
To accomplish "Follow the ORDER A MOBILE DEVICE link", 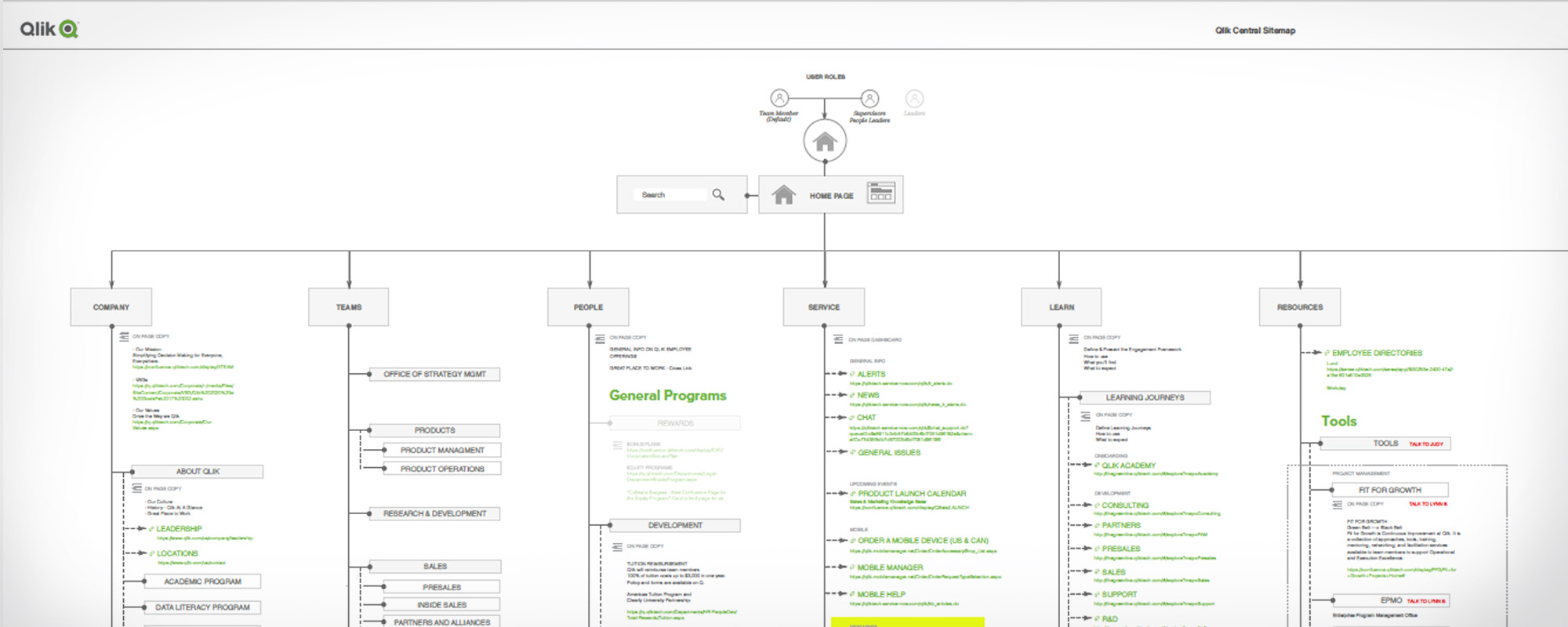I will point(923,541).
